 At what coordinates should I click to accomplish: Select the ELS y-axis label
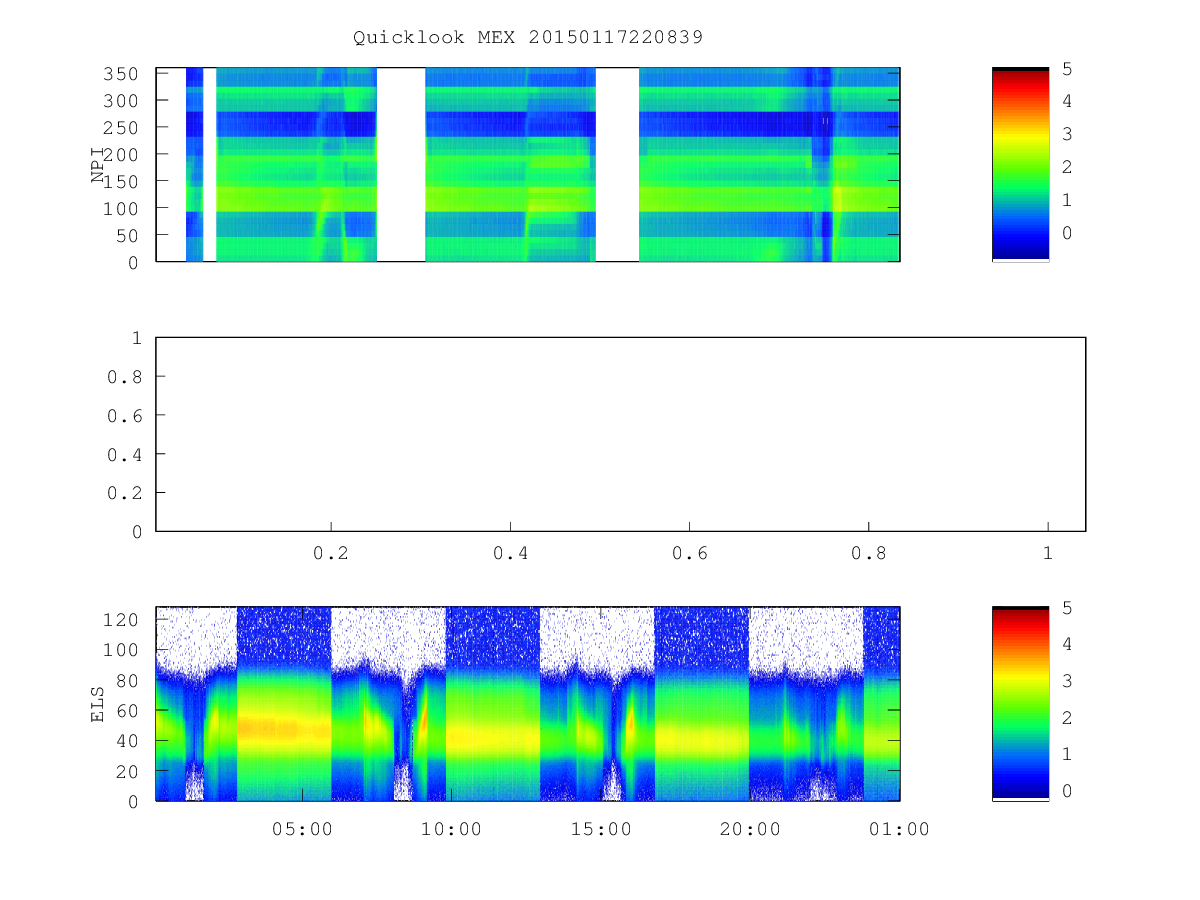(x=98, y=703)
